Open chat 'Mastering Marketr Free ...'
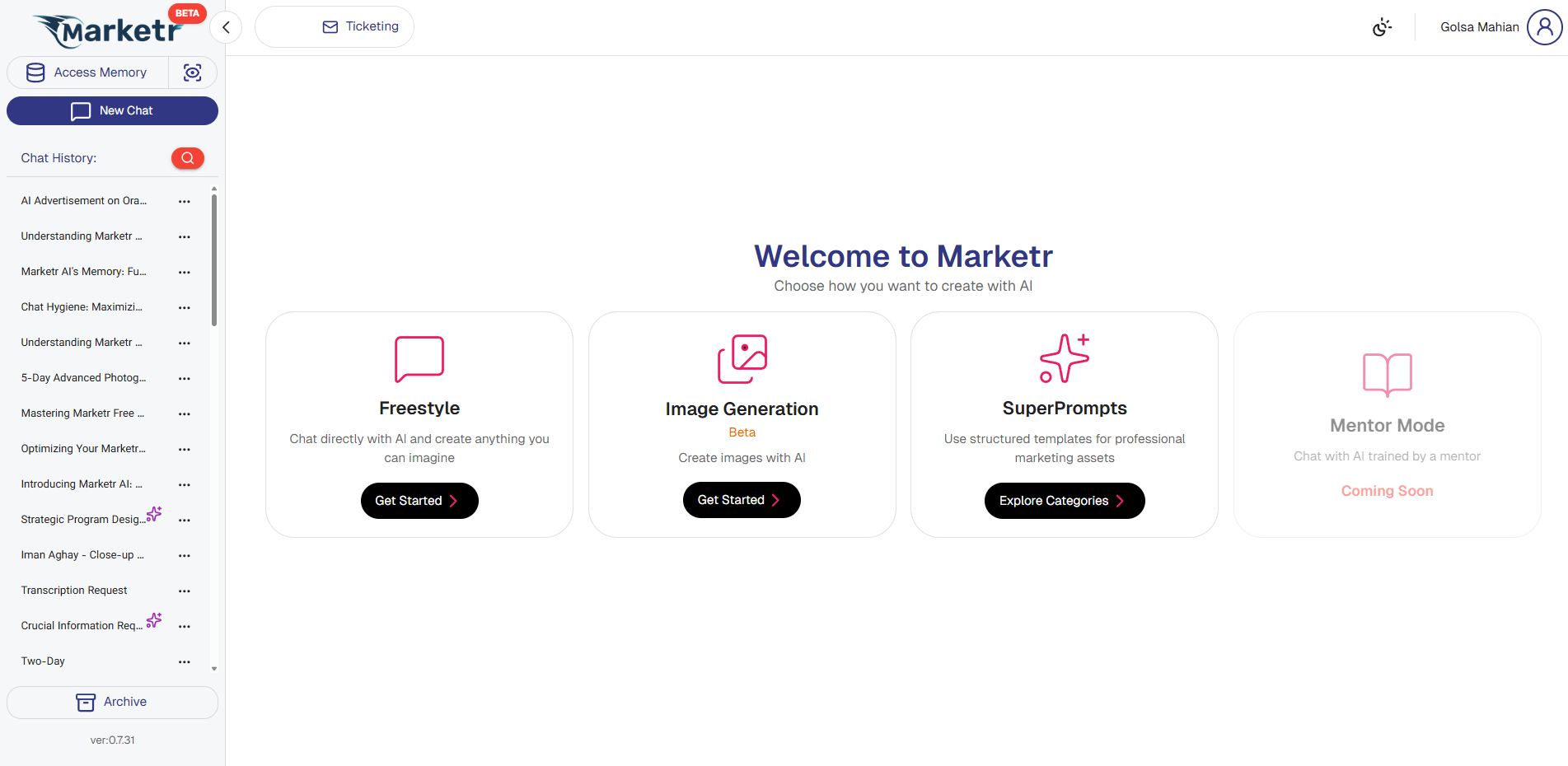1568x766 pixels. 82,413
